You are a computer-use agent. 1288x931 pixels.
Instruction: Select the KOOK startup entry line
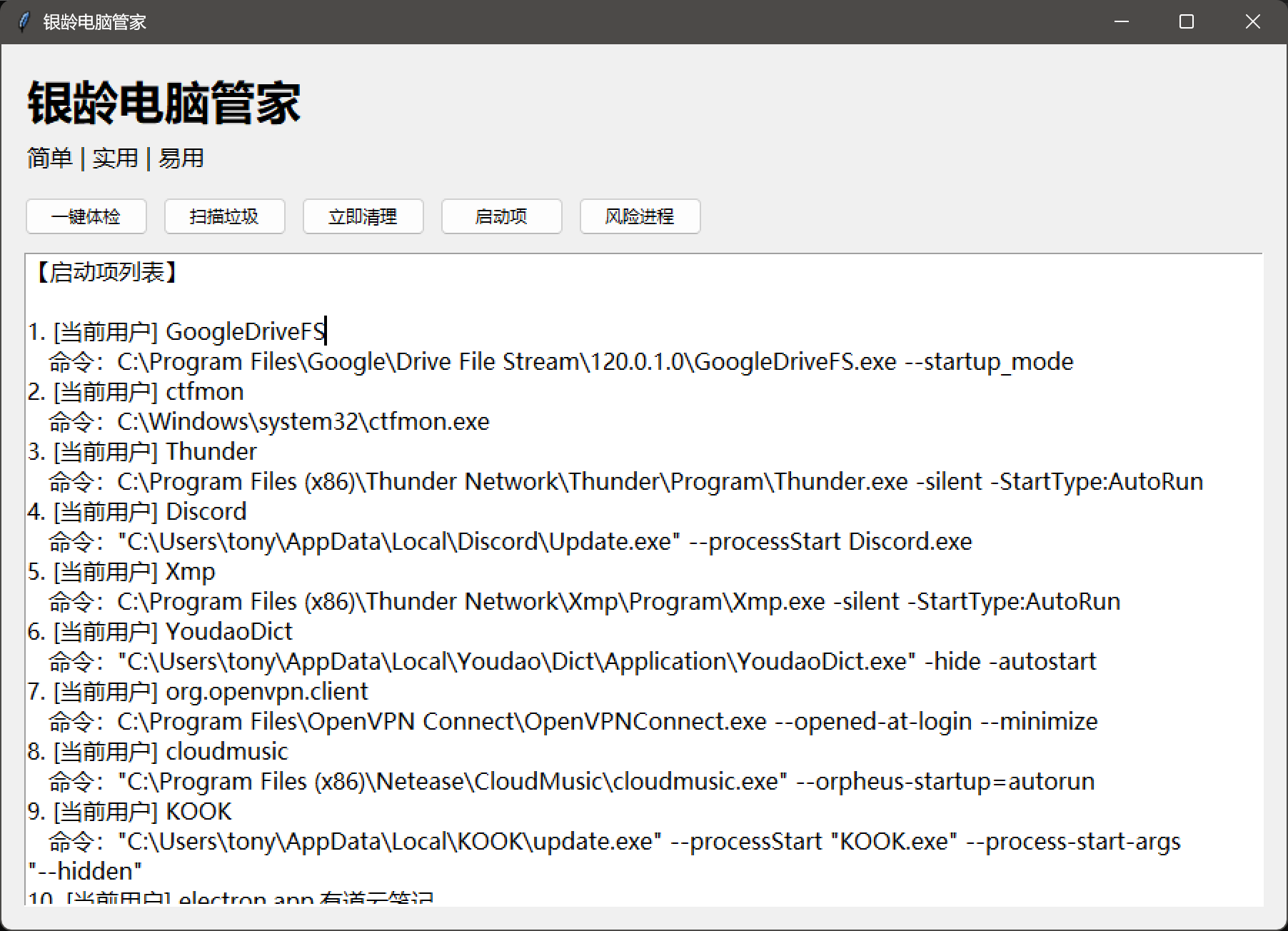[x=130, y=812]
